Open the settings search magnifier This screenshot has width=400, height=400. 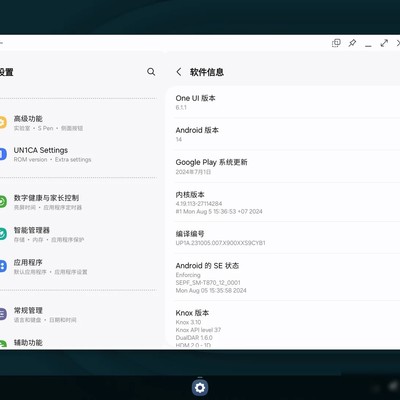(x=151, y=72)
